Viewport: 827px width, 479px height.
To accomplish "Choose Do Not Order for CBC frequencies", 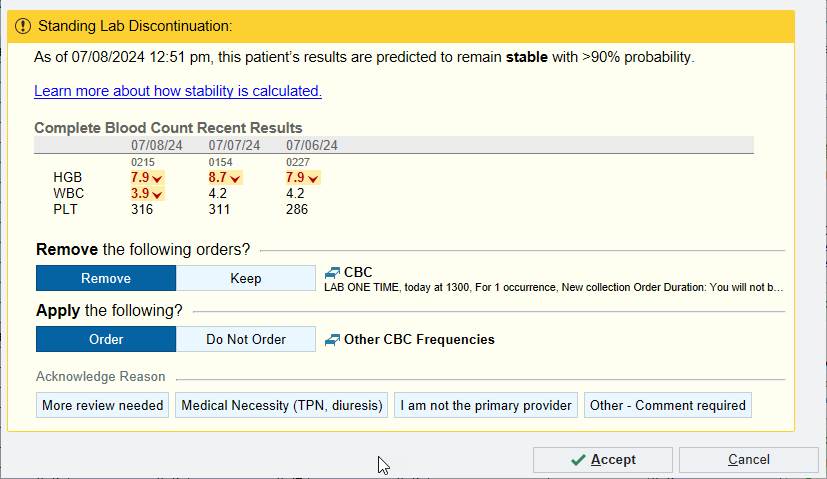I will (x=246, y=339).
